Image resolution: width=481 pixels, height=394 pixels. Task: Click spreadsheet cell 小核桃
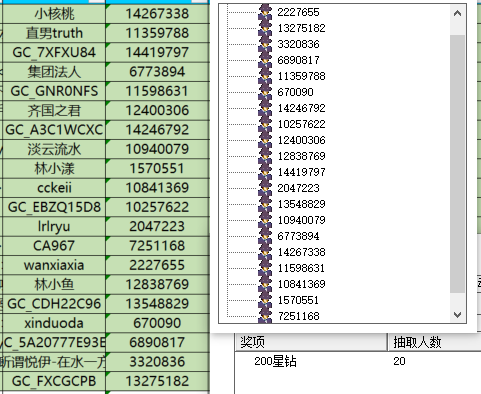pos(54,14)
